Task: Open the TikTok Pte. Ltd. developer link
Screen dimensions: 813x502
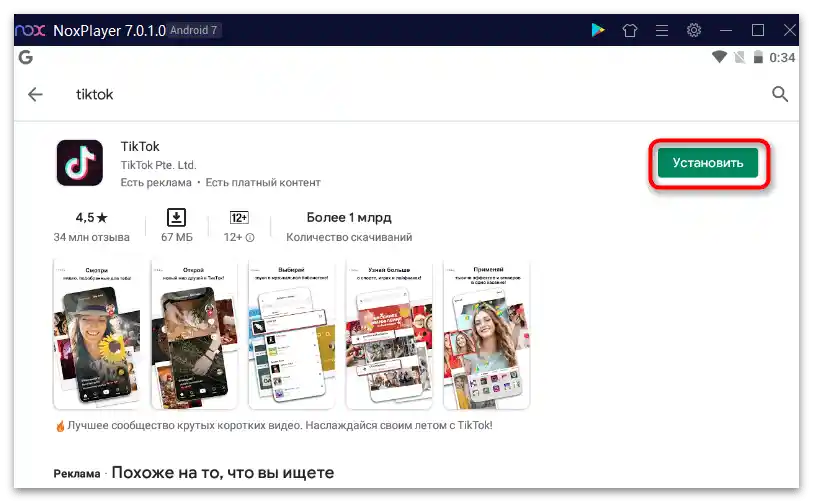Action: [x=158, y=165]
